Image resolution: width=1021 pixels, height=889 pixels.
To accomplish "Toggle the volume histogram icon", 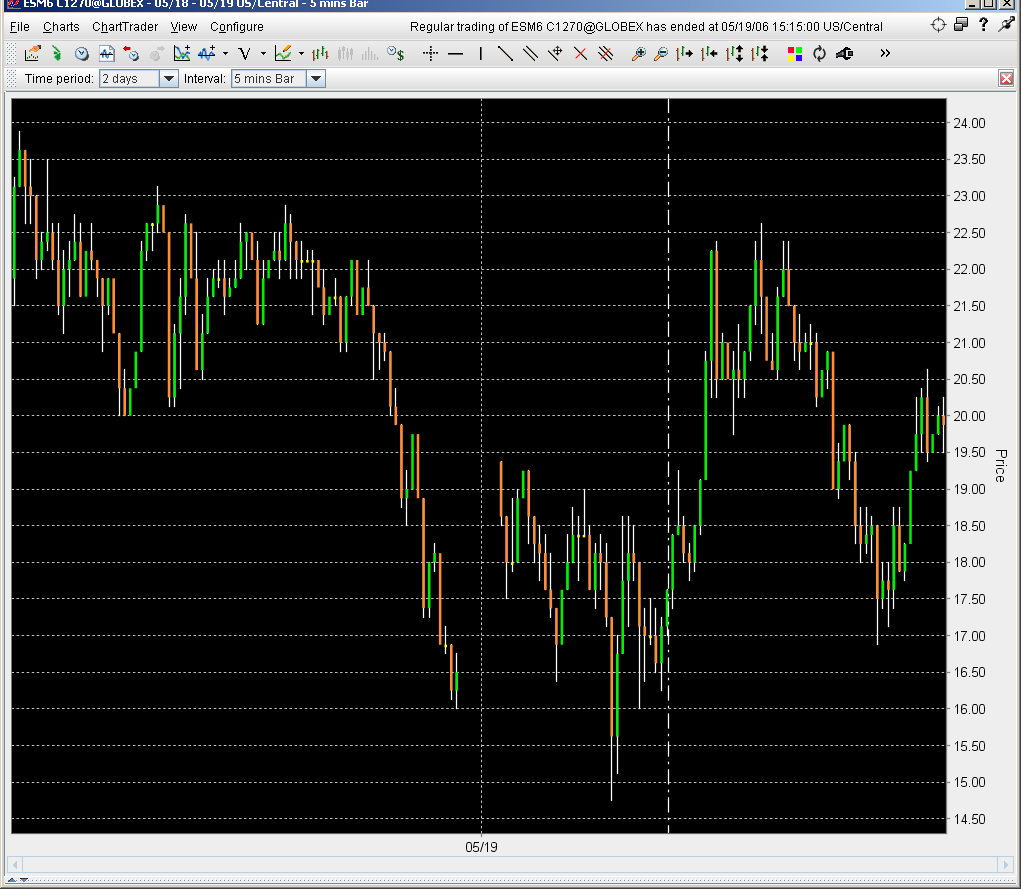I will [x=370, y=53].
